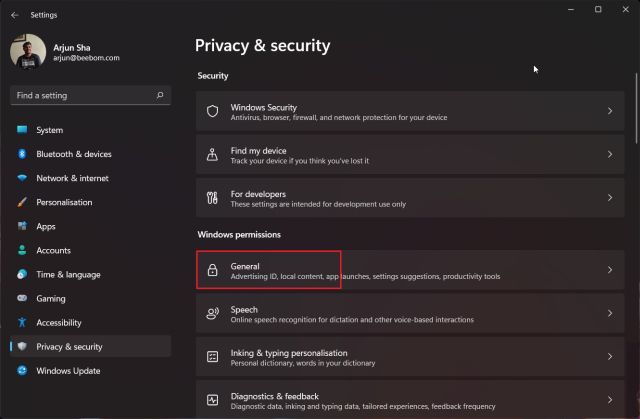The width and height of the screenshot is (640, 419).
Task: Open Inking & typing personalisation label
Action: coord(289,353)
